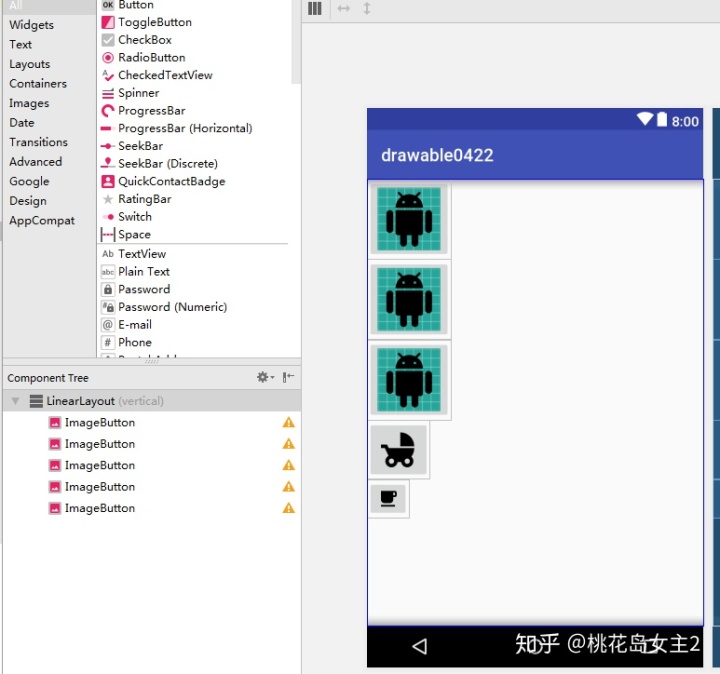Select the SeekBar (Discrete) icon
720x674 pixels.
tap(107, 163)
